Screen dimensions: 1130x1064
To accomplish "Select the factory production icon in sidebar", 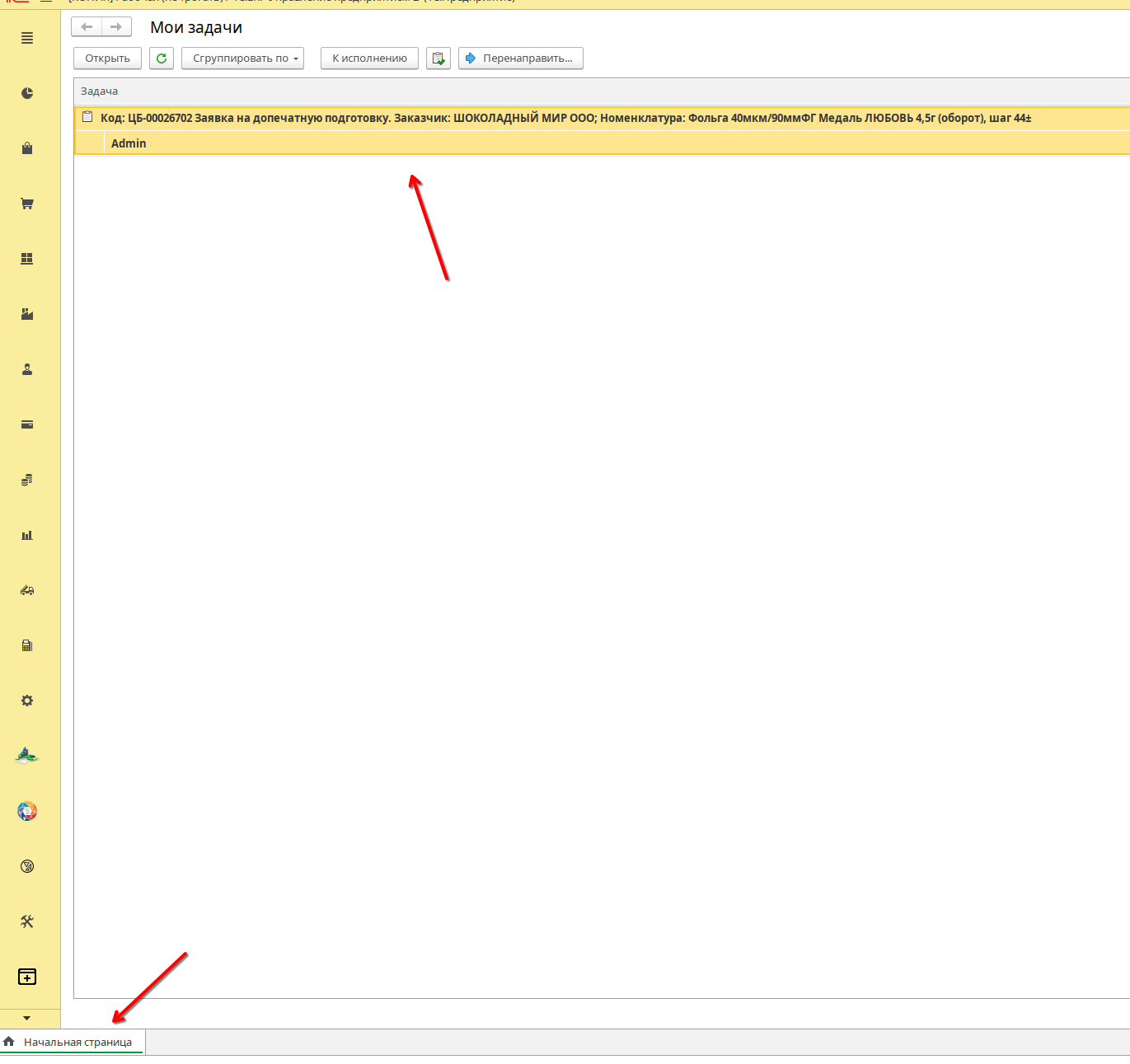I will (x=27, y=314).
